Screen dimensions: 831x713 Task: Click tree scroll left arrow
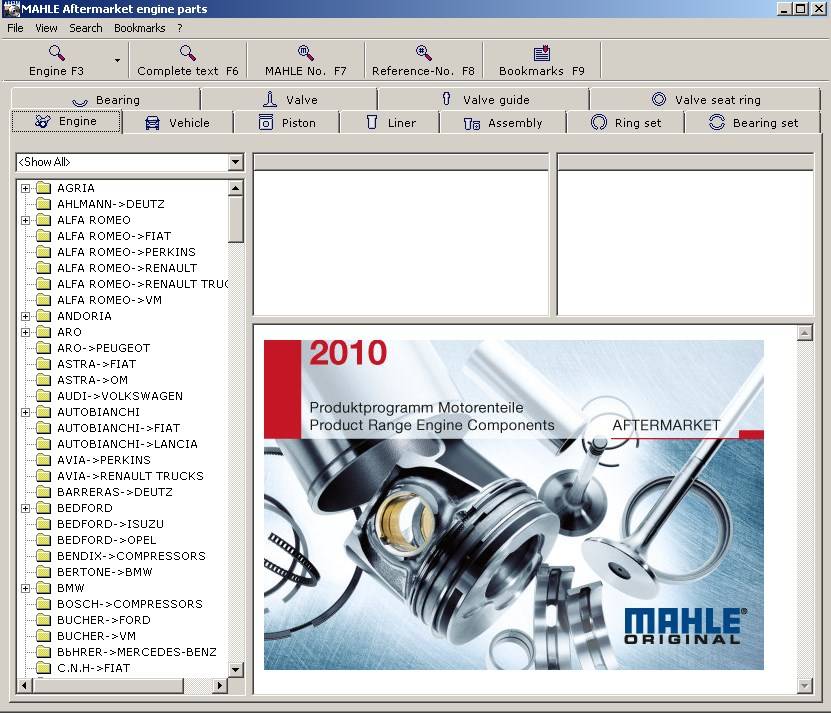(x=24, y=685)
